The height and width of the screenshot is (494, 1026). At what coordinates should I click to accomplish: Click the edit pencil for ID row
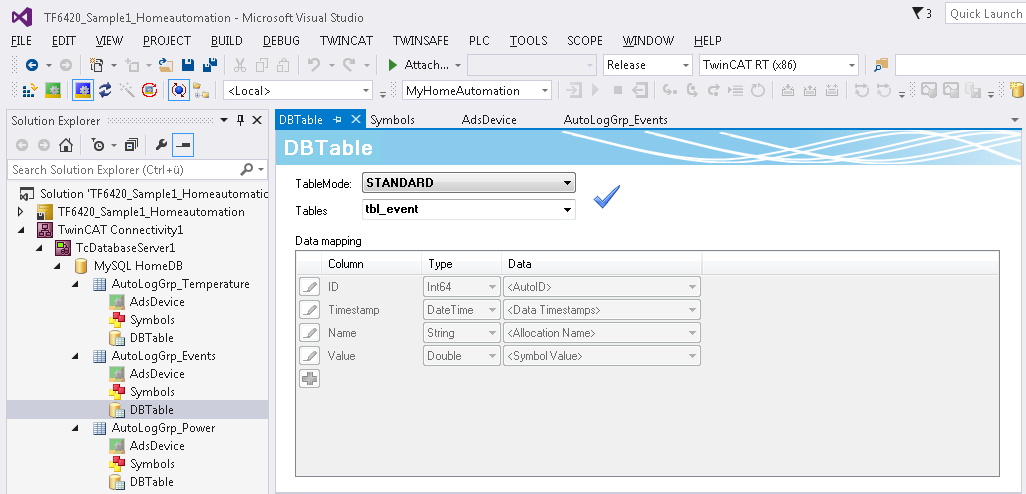pos(309,287)
